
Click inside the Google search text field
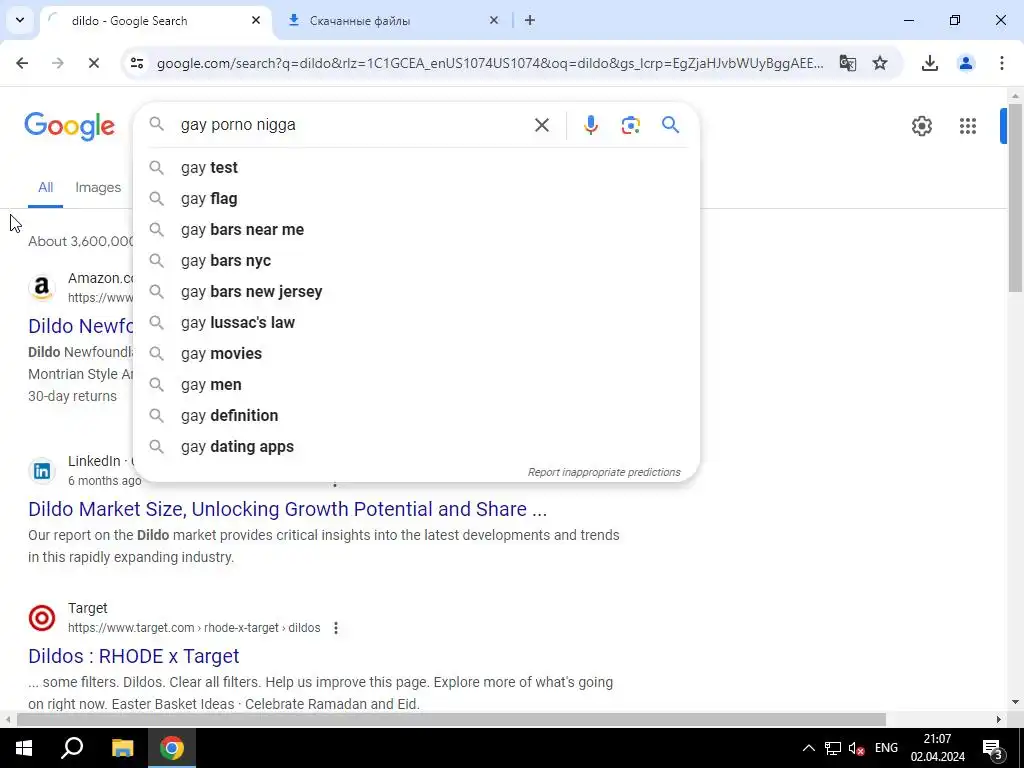[353, 125]
